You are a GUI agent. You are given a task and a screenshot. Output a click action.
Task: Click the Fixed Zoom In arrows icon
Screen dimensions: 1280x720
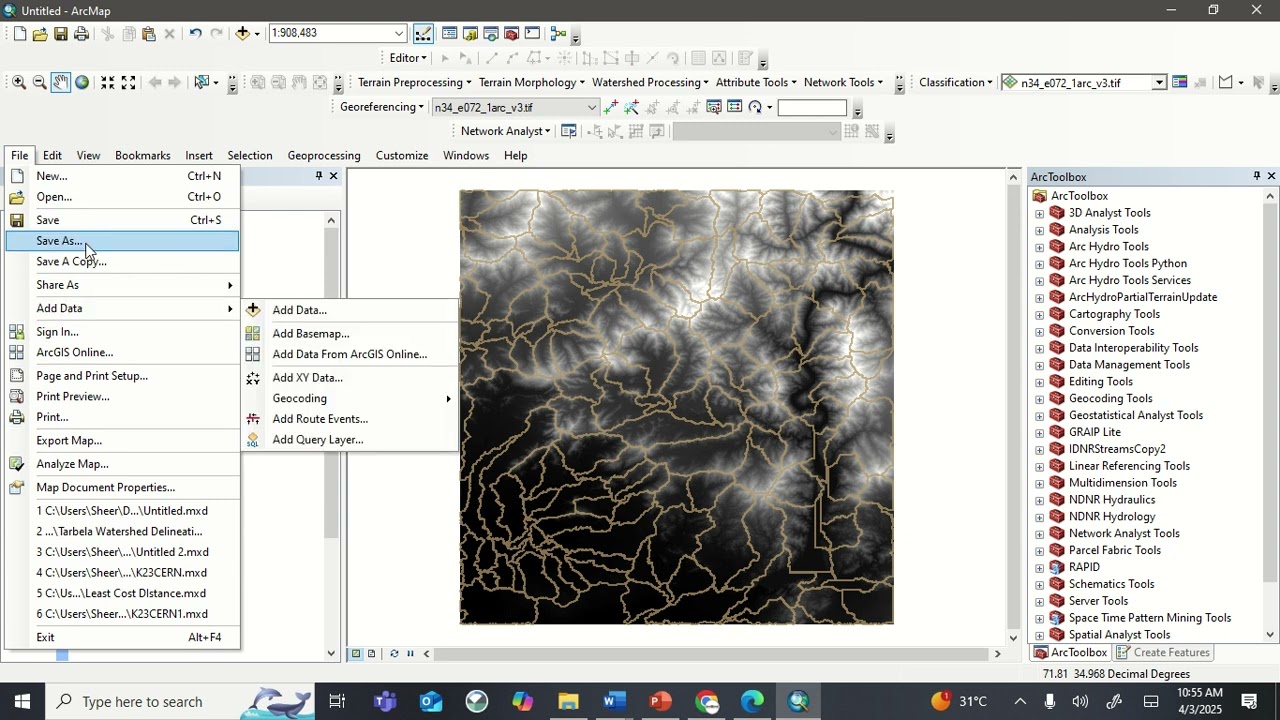point(107,82)
